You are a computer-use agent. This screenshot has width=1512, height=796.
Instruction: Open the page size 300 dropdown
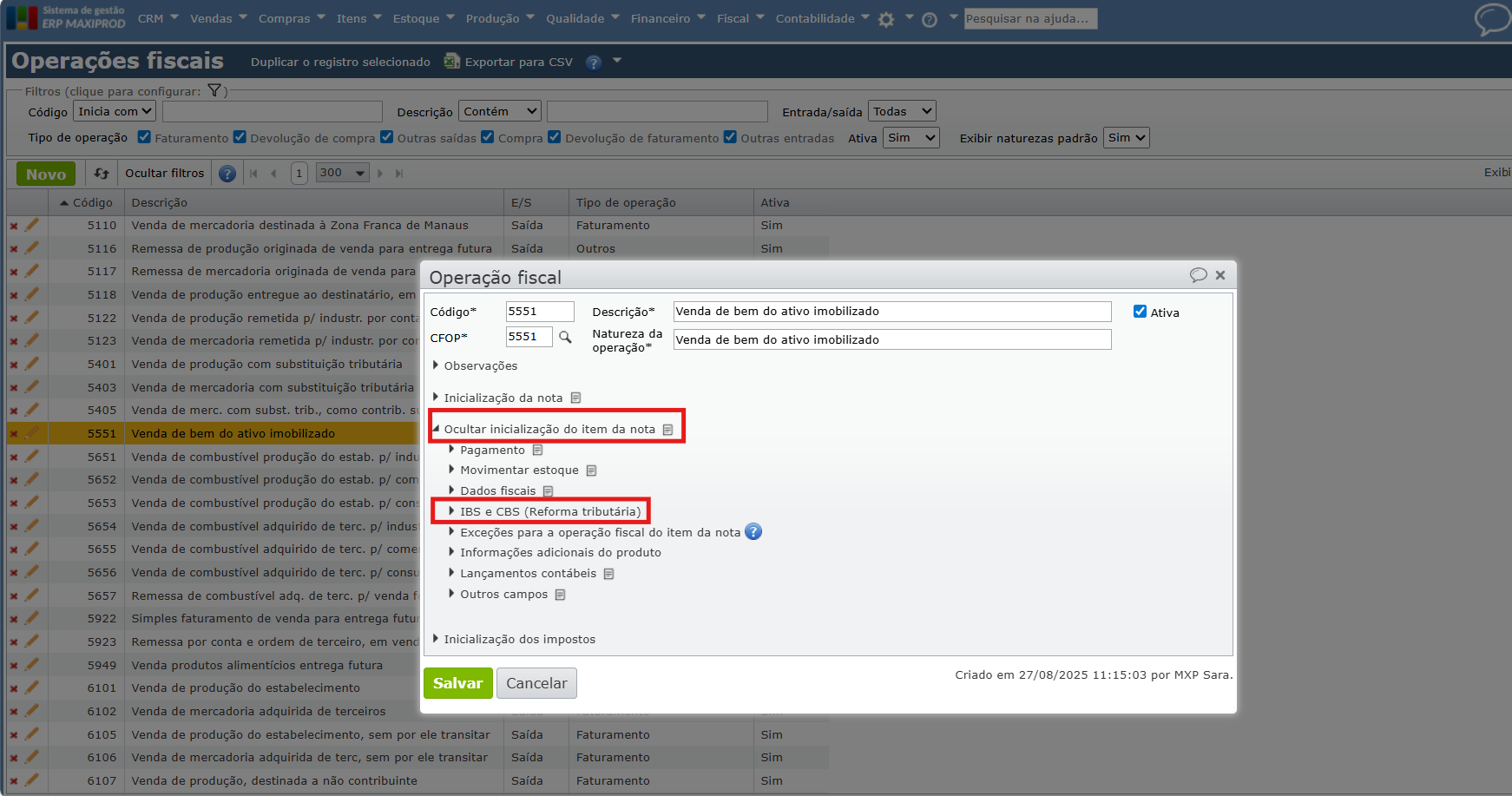point(343,173)
